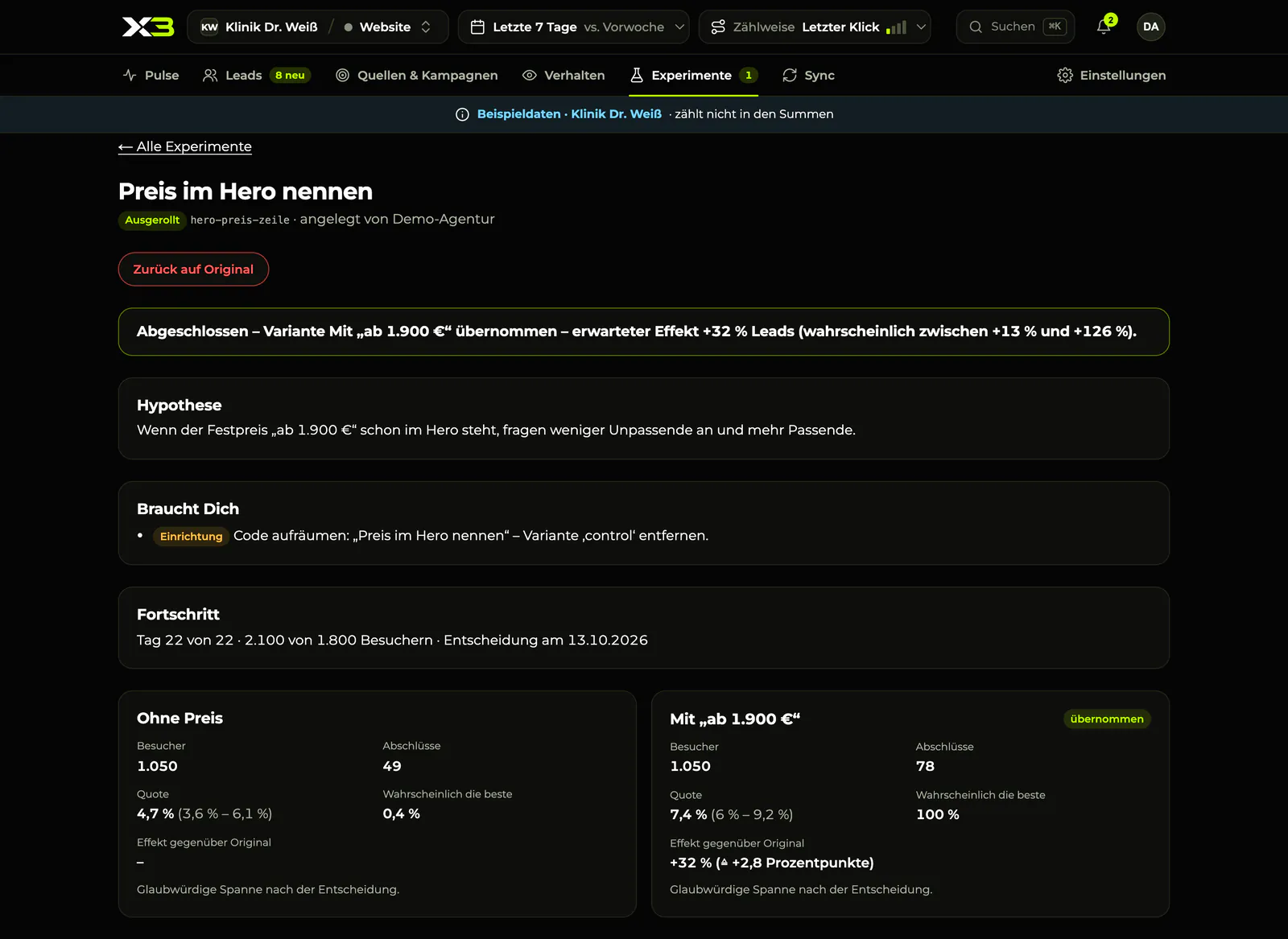Click the info icon in Beispieldaten banner
The image size is (1288, 939).
[x=462, y=114]
